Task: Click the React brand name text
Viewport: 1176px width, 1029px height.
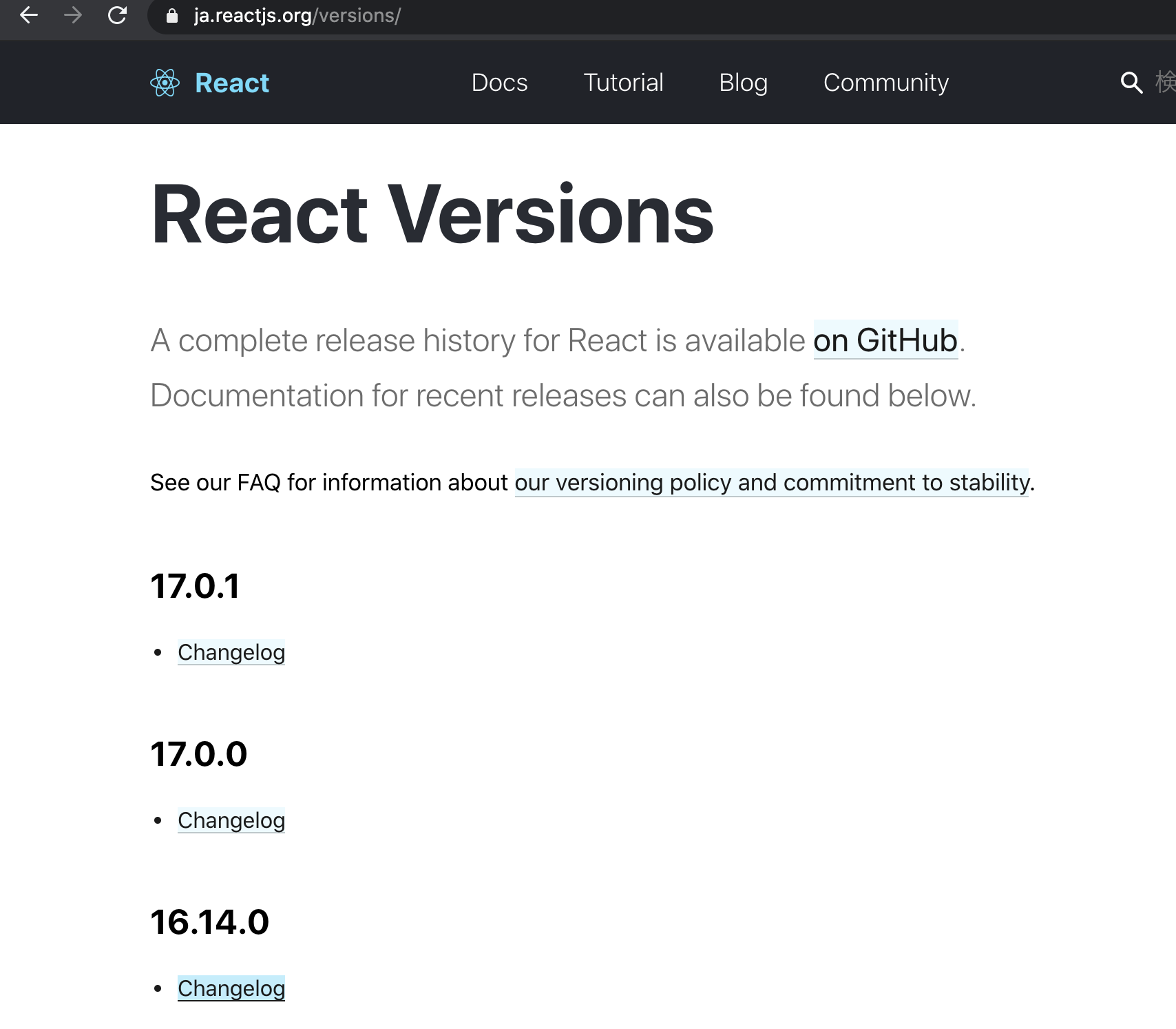Action: tap(231, 83)
